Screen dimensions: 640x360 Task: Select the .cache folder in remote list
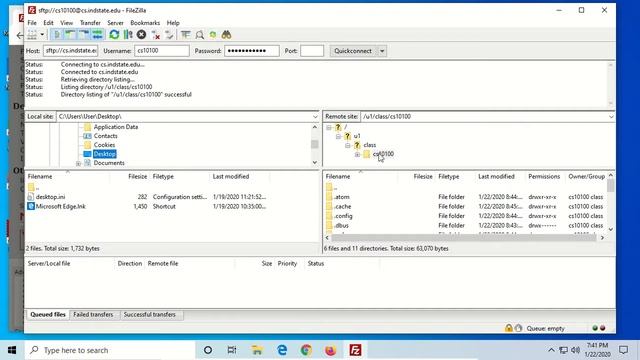pyautogui.click(x=342, y=207)
